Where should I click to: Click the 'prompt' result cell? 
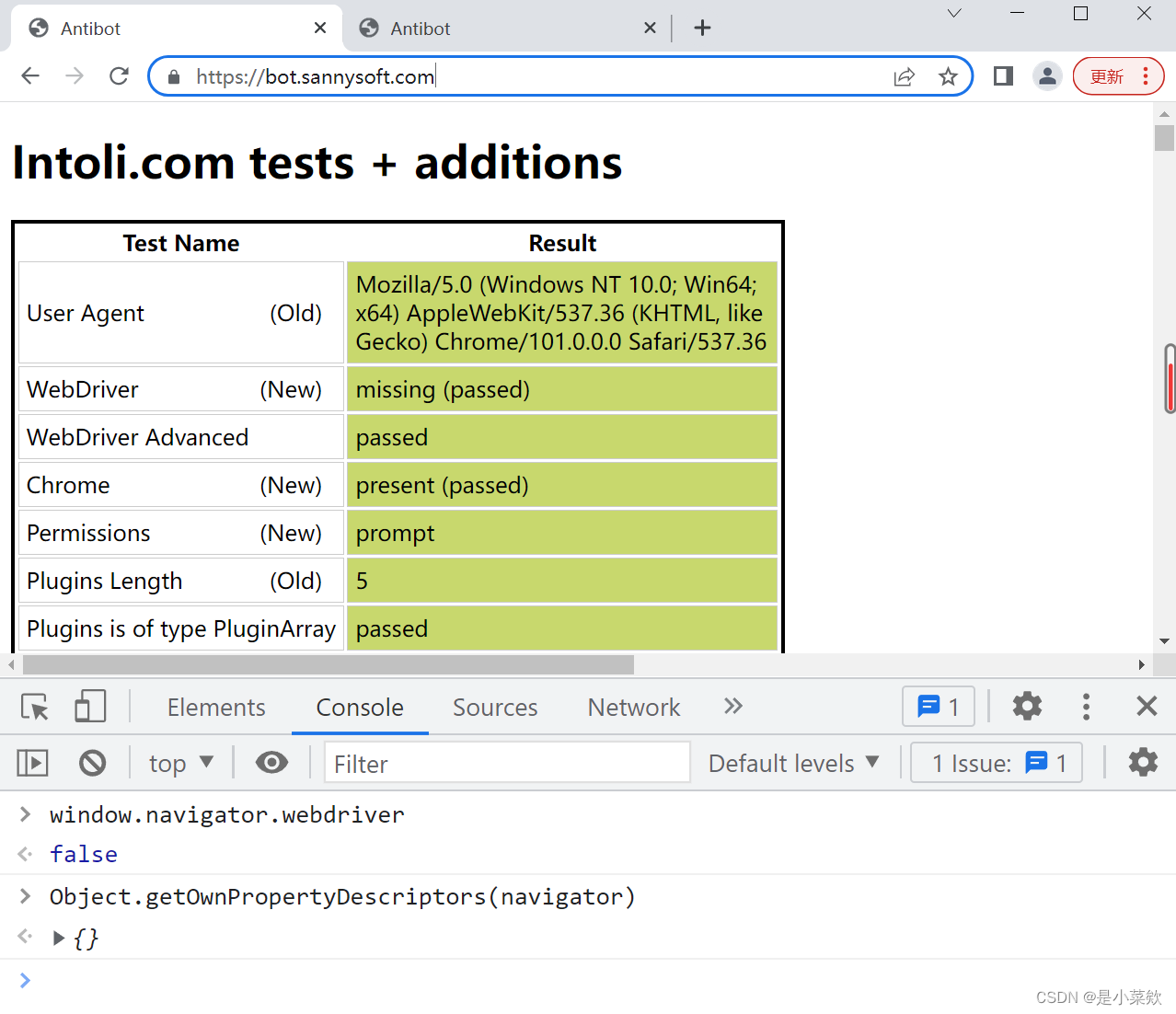click(562, 533)
